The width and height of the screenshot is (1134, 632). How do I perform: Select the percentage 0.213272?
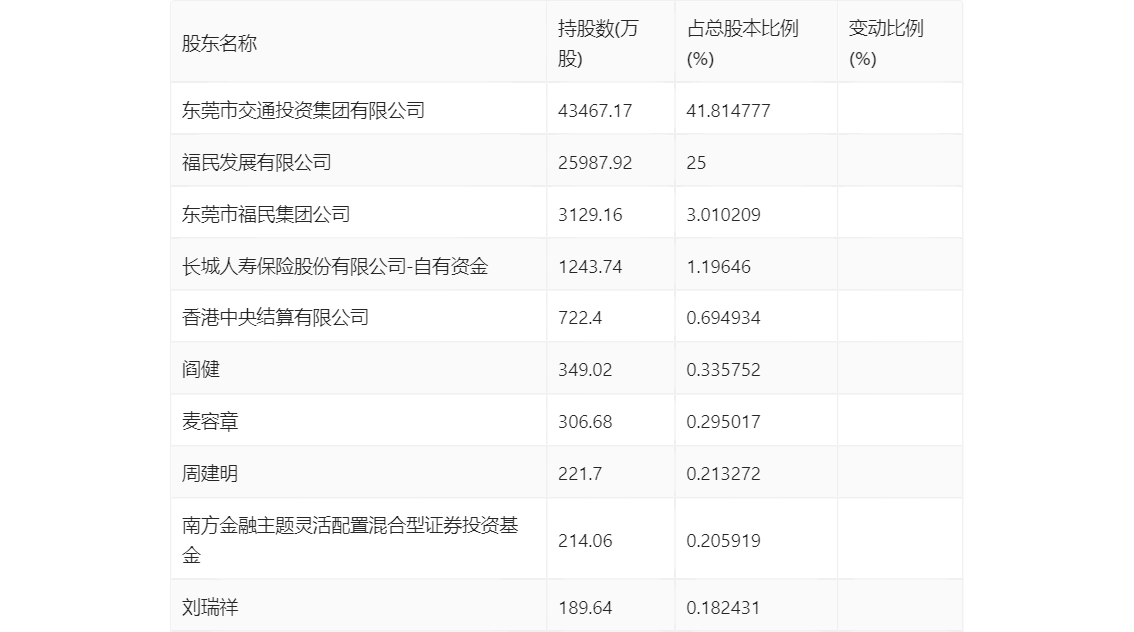click(723, 474)
